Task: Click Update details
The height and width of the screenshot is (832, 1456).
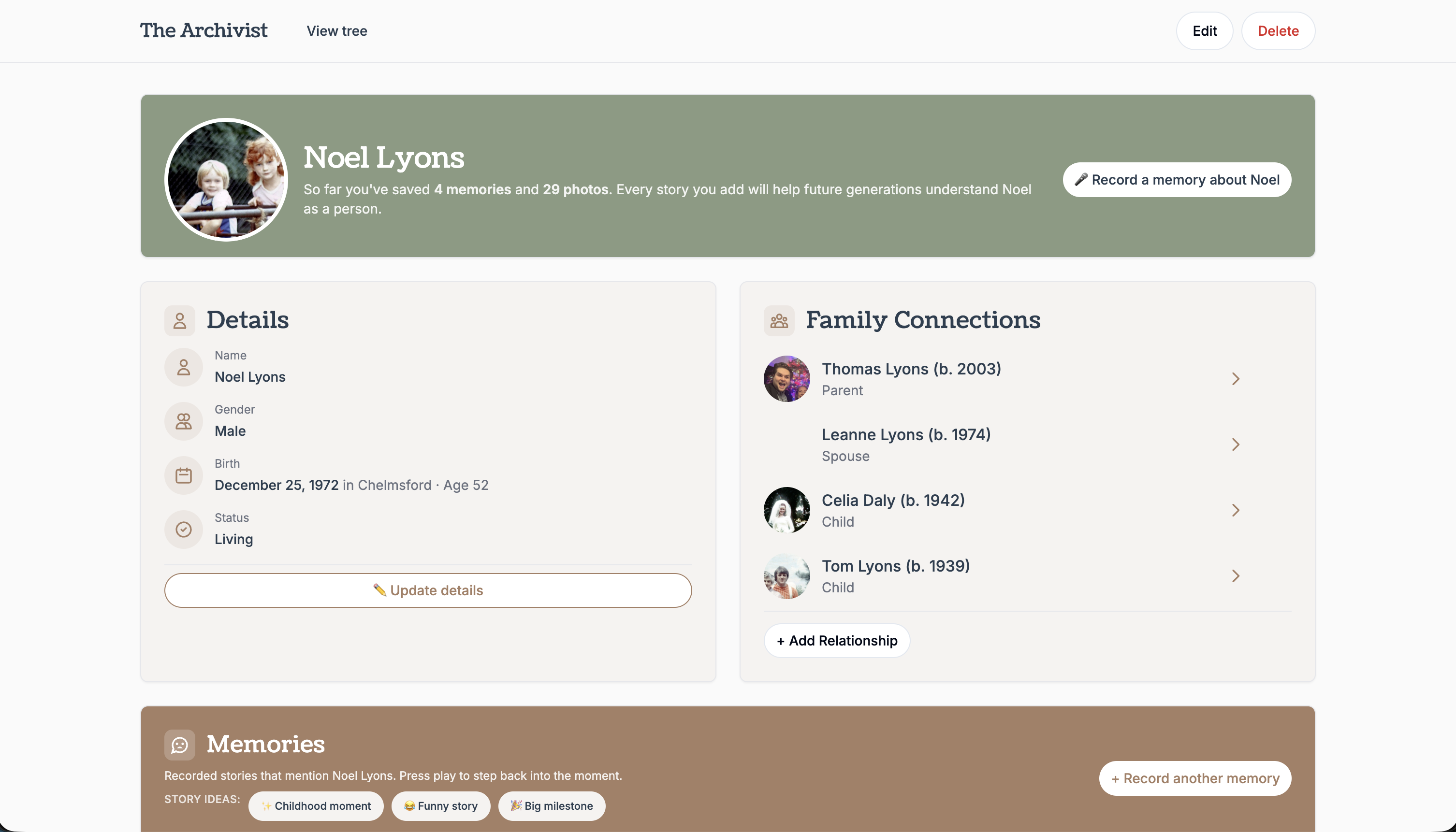Action: 428,590
